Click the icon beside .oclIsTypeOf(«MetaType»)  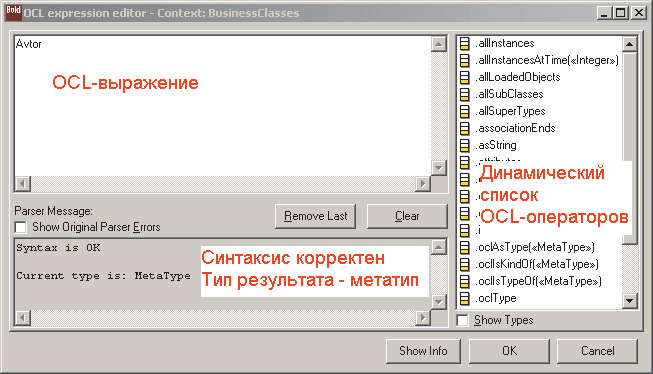464,282
